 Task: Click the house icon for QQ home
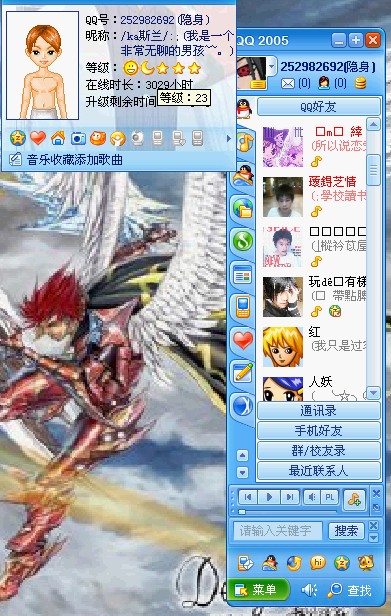click(58, 138)
